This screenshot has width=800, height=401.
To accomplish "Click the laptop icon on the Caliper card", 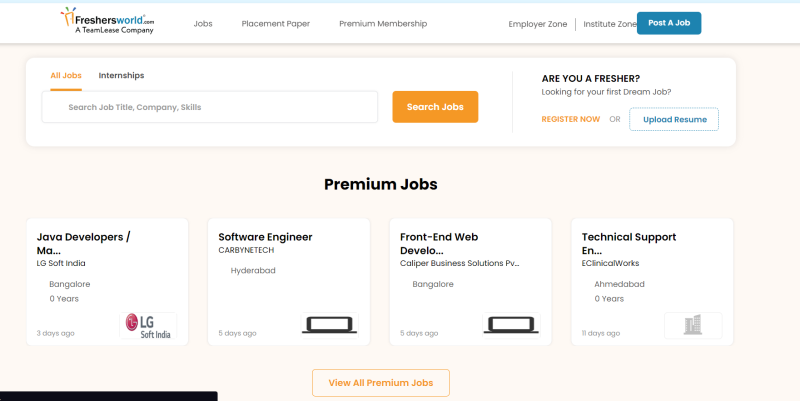I will [511, 325].
